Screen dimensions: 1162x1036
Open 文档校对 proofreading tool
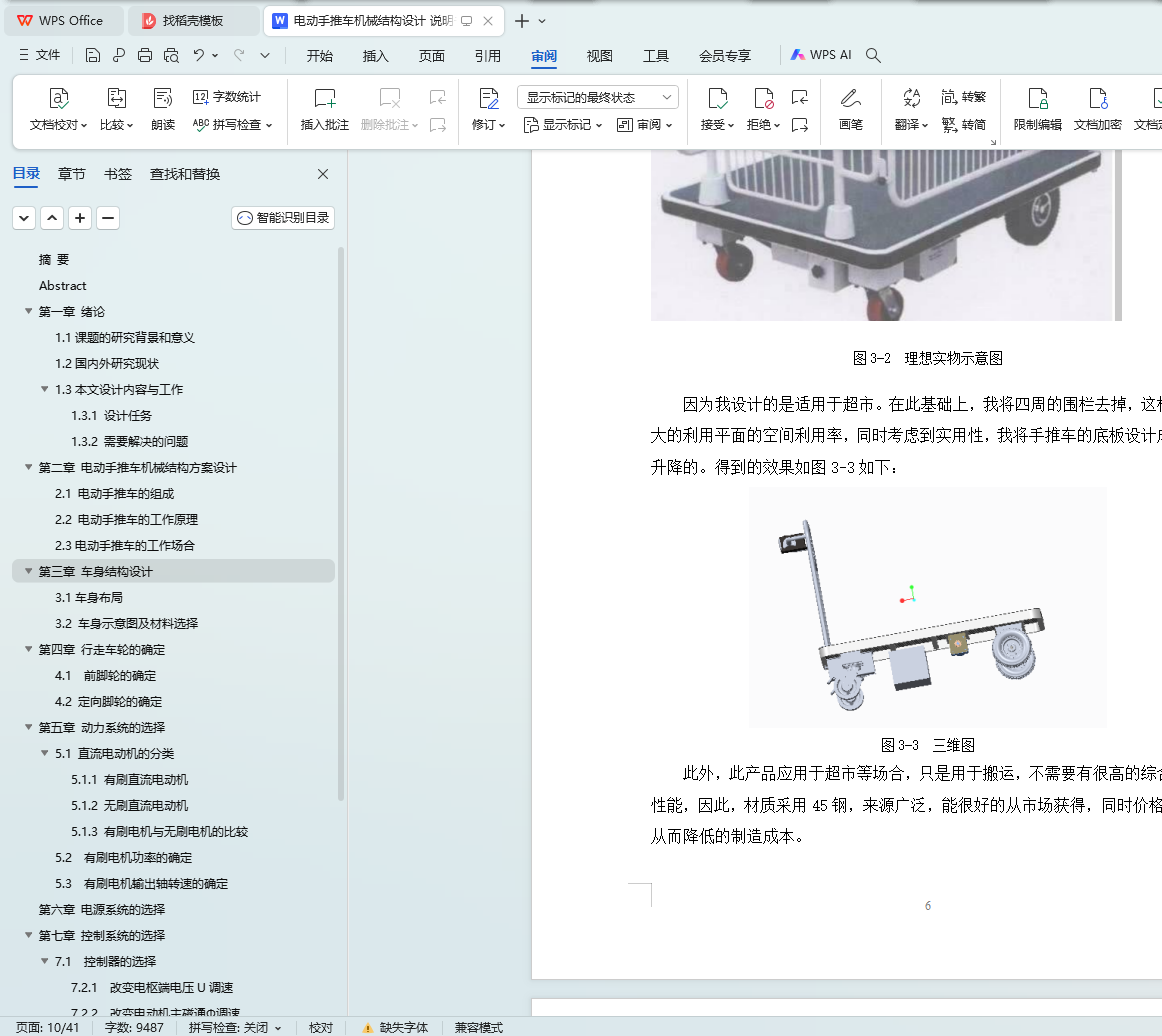[x=59, y=109]
